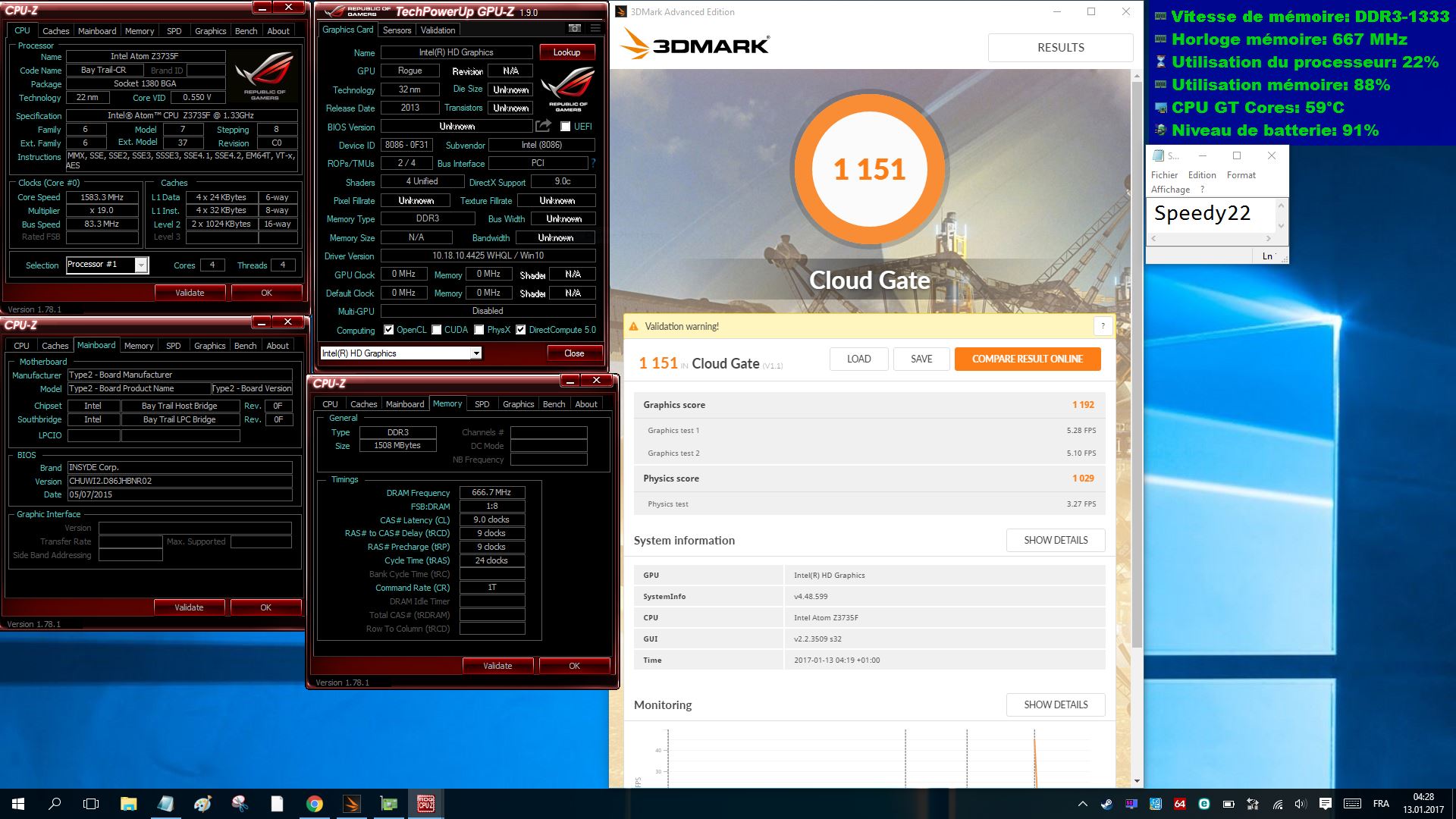The width and height of the screenshot is (1456, 819).
Task: Open the Wi-Fi network tray icon
Action: pos(1278,804)
